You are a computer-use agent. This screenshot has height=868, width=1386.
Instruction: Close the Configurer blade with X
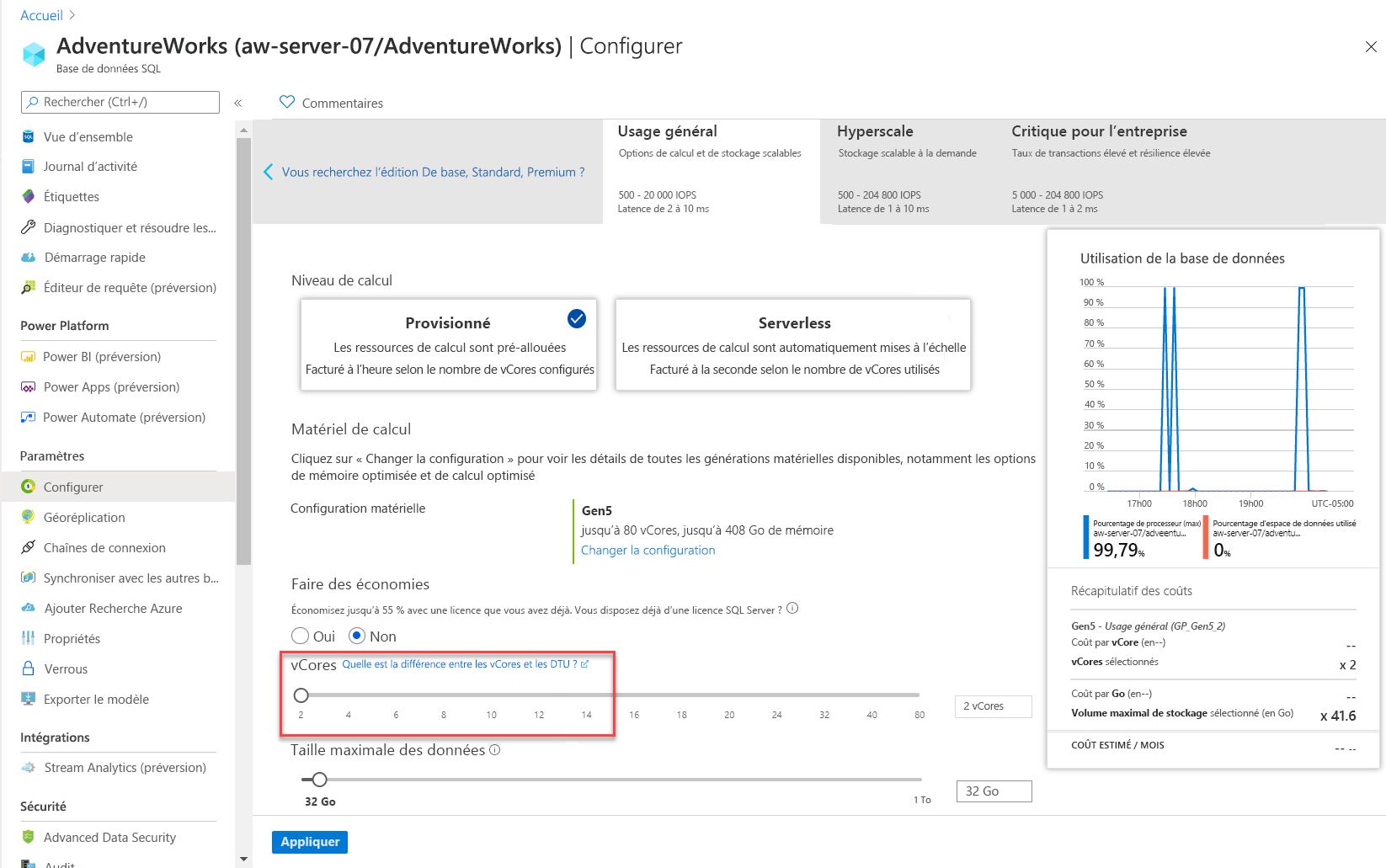[x=1371, y=47]
